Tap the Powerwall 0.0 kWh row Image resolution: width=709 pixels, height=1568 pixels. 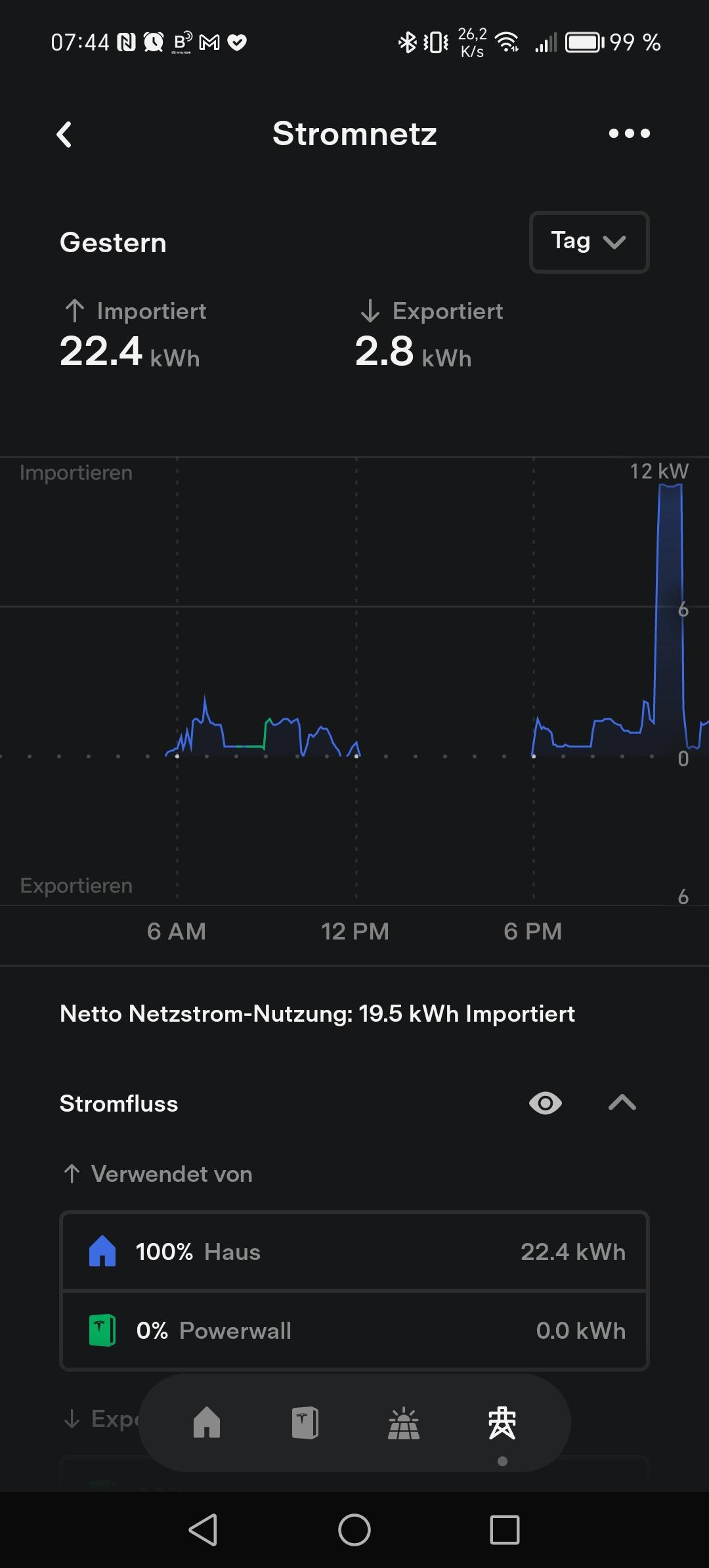click(354, 1330)
